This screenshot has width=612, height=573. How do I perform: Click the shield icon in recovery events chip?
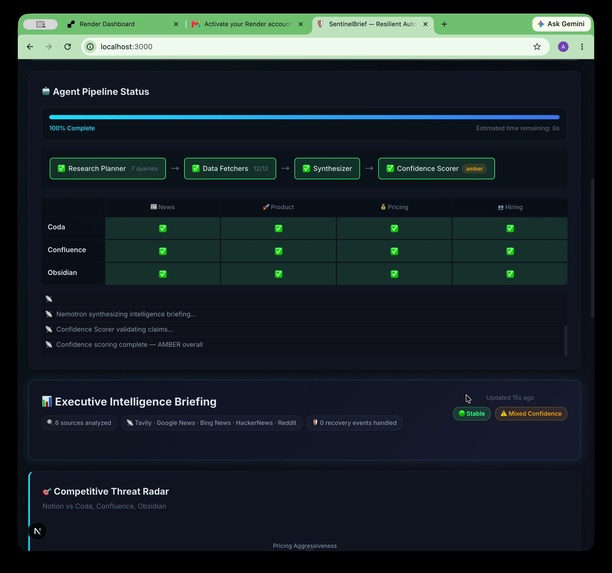(x=315, y=422)
